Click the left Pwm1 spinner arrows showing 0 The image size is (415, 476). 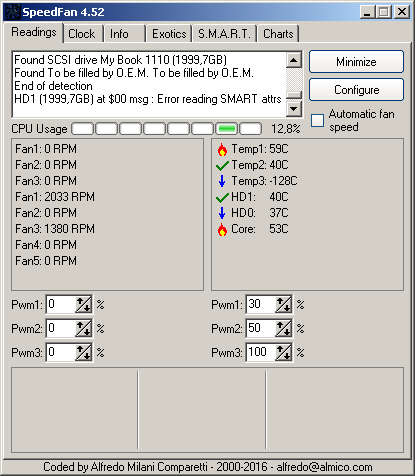pyautogui.click(x=83, y=304)
